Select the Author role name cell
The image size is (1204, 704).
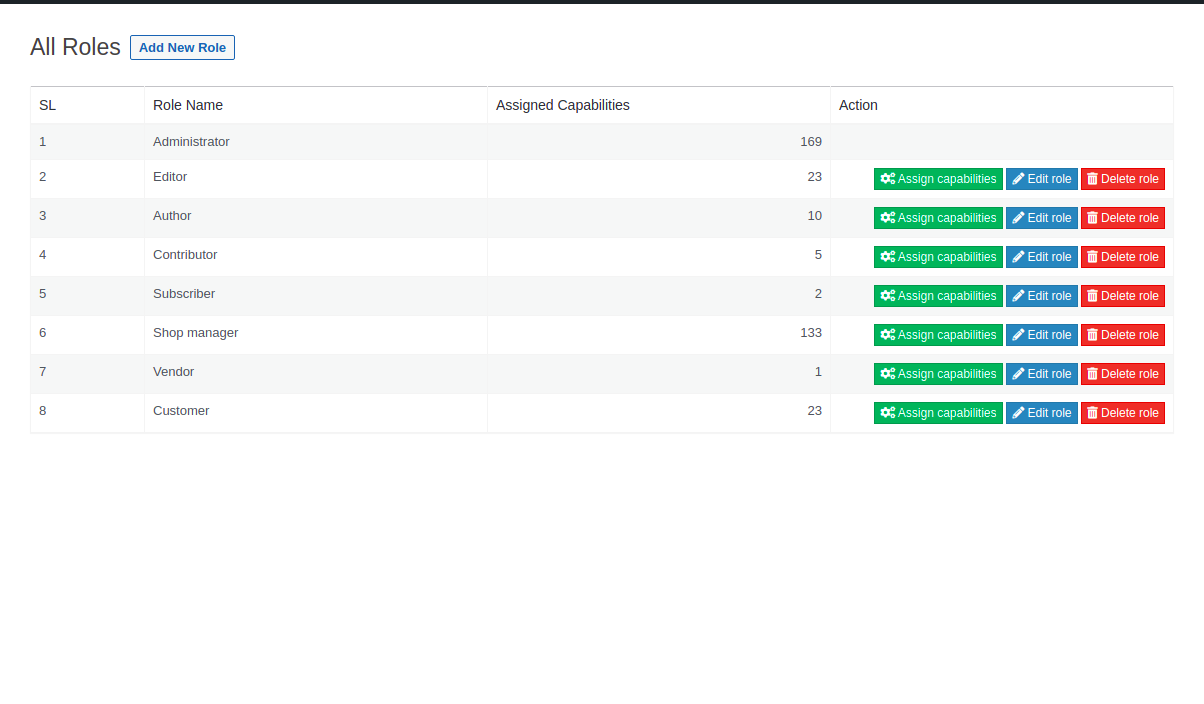[316, 218]
